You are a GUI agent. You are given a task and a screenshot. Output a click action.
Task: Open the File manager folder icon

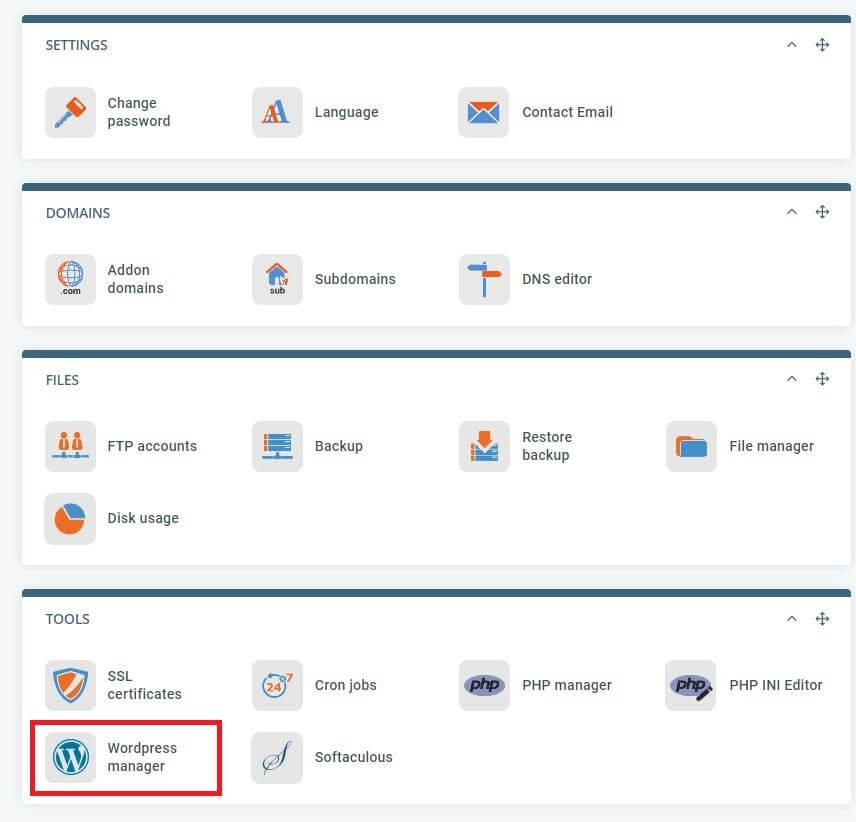coord(691,447)
